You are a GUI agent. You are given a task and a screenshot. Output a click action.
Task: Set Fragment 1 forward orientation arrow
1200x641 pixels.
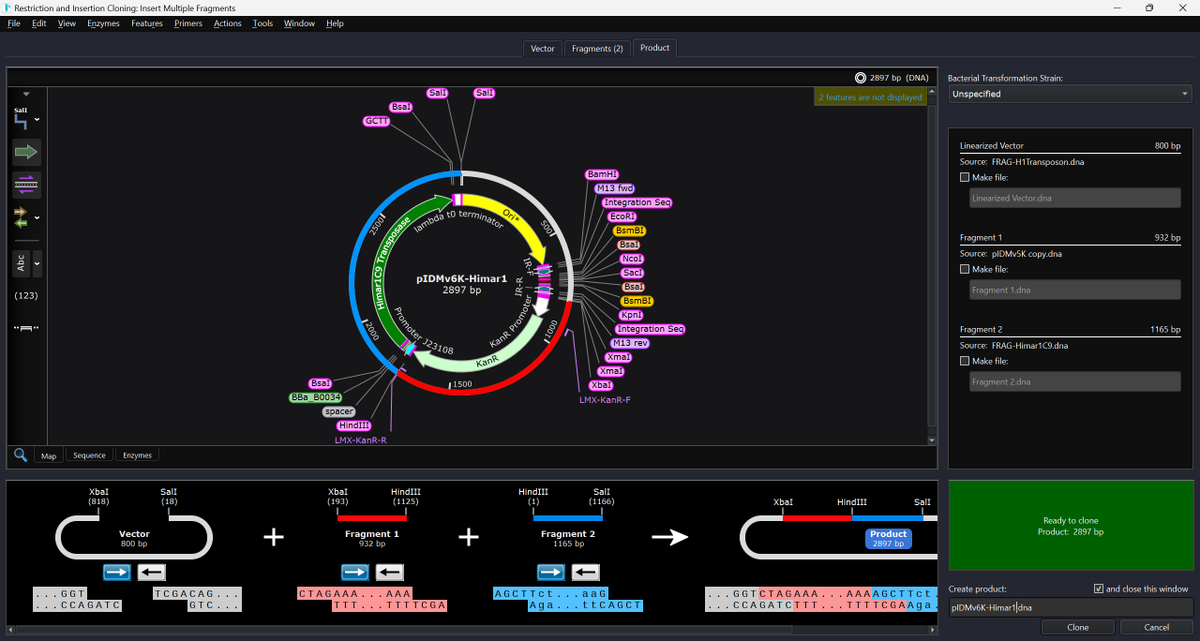pos(355,572)
